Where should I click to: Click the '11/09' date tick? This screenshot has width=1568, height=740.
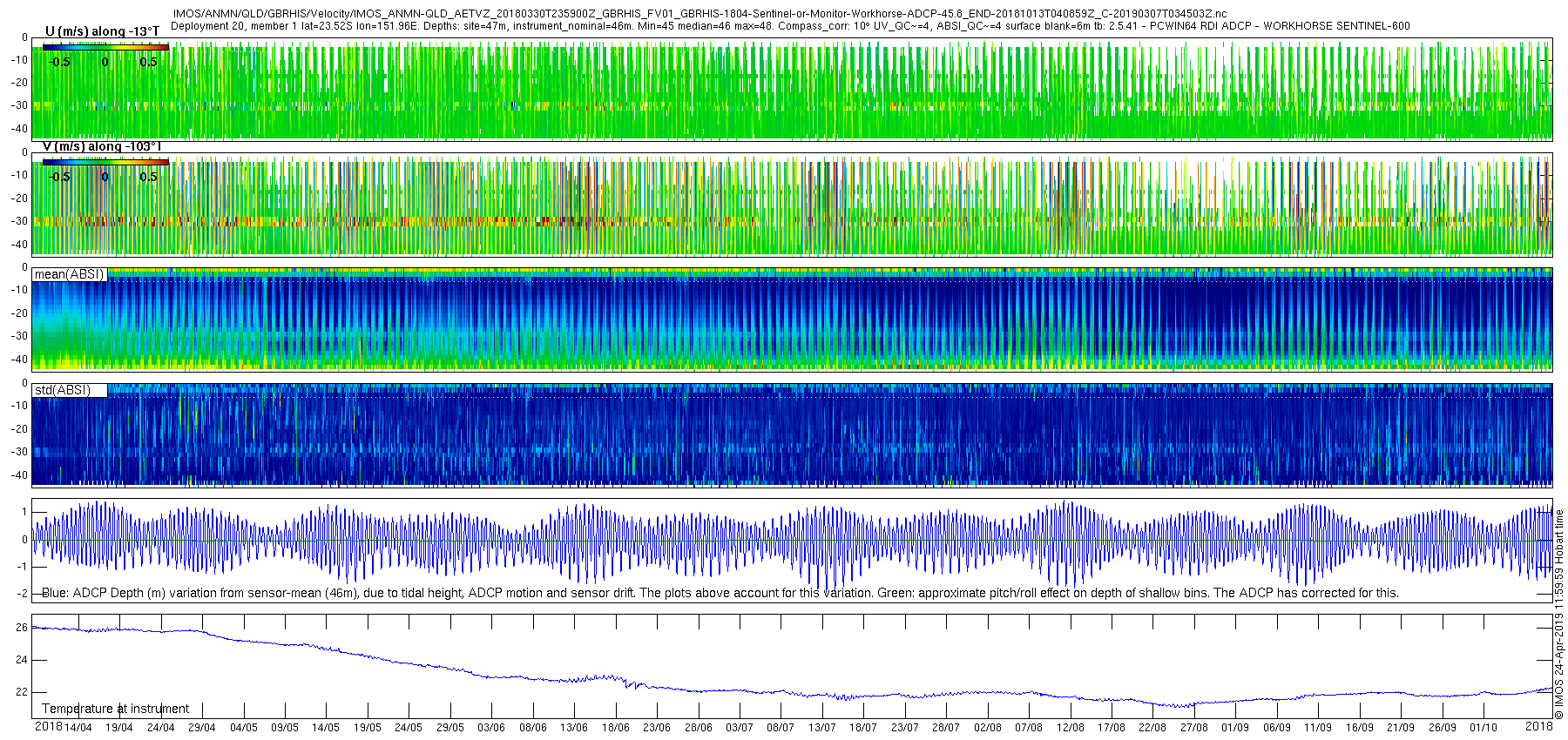coord(1318,728)
